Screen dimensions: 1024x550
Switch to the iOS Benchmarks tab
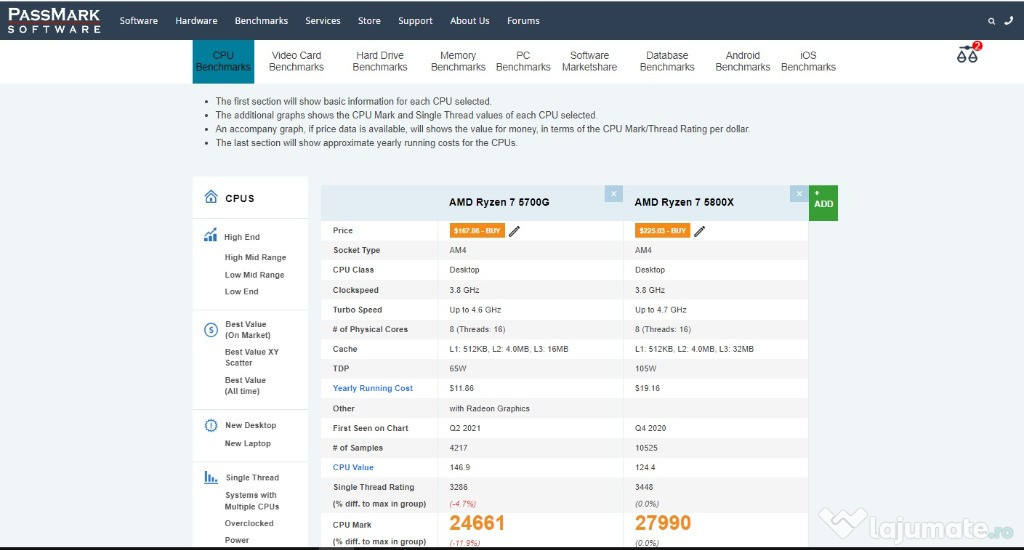click(x=808, y=61)
